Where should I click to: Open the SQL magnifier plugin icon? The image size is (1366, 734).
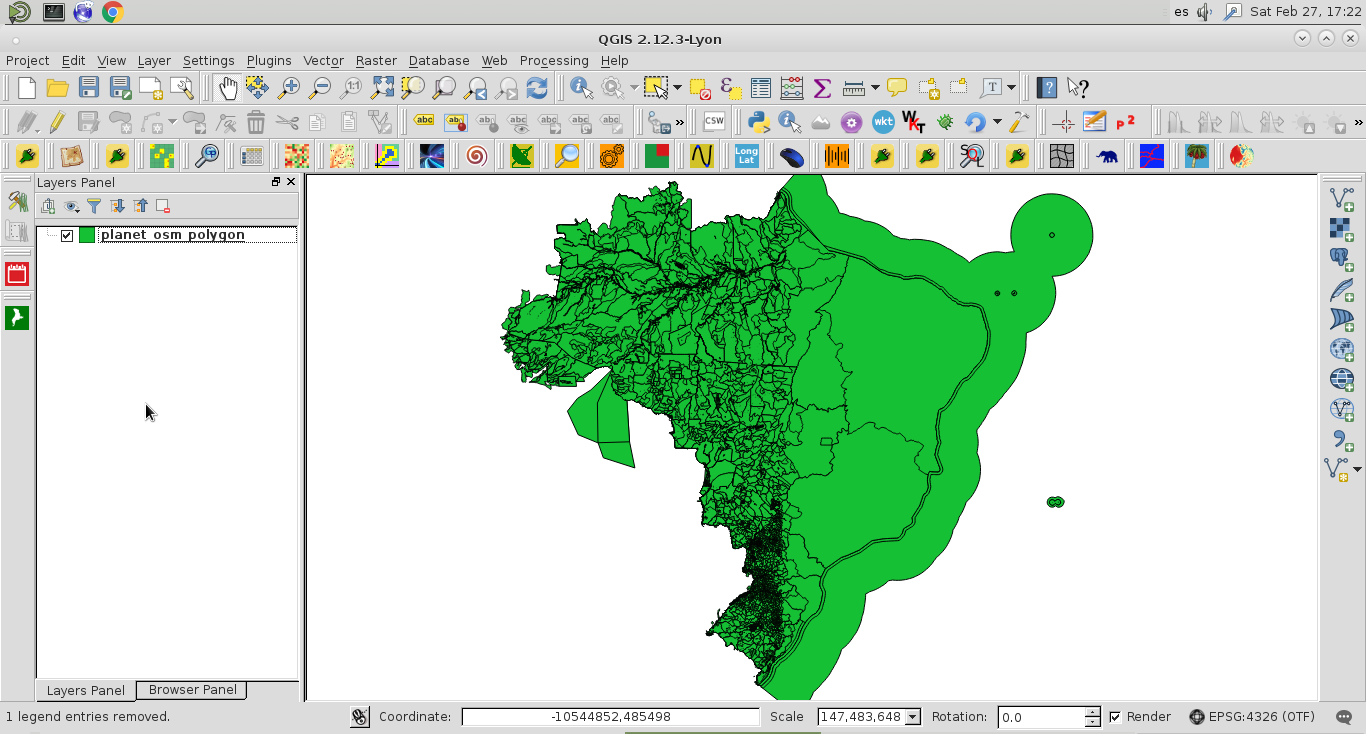tap(971, 156)
